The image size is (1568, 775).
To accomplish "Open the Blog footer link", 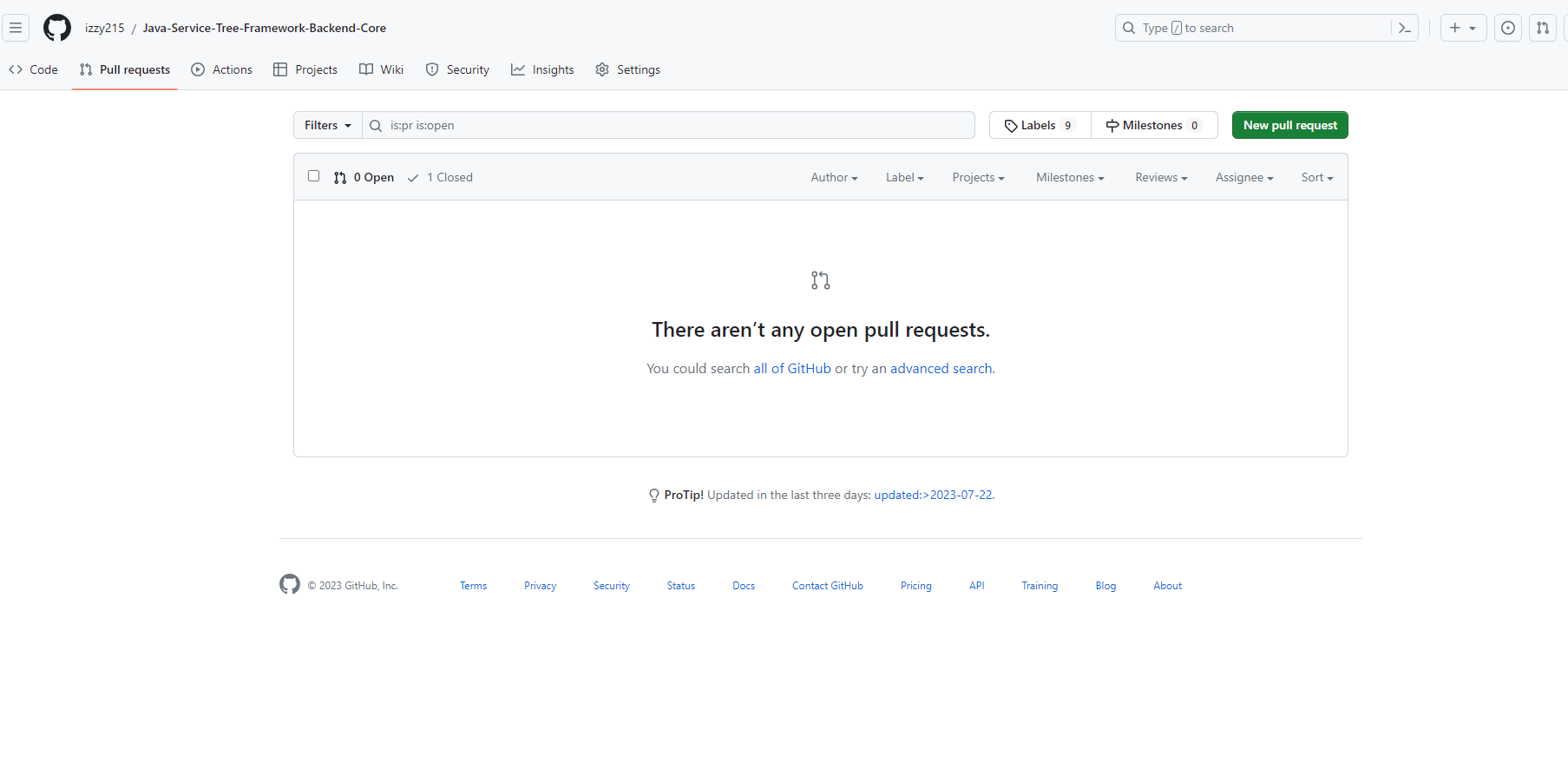I will tap(1105, 586).
